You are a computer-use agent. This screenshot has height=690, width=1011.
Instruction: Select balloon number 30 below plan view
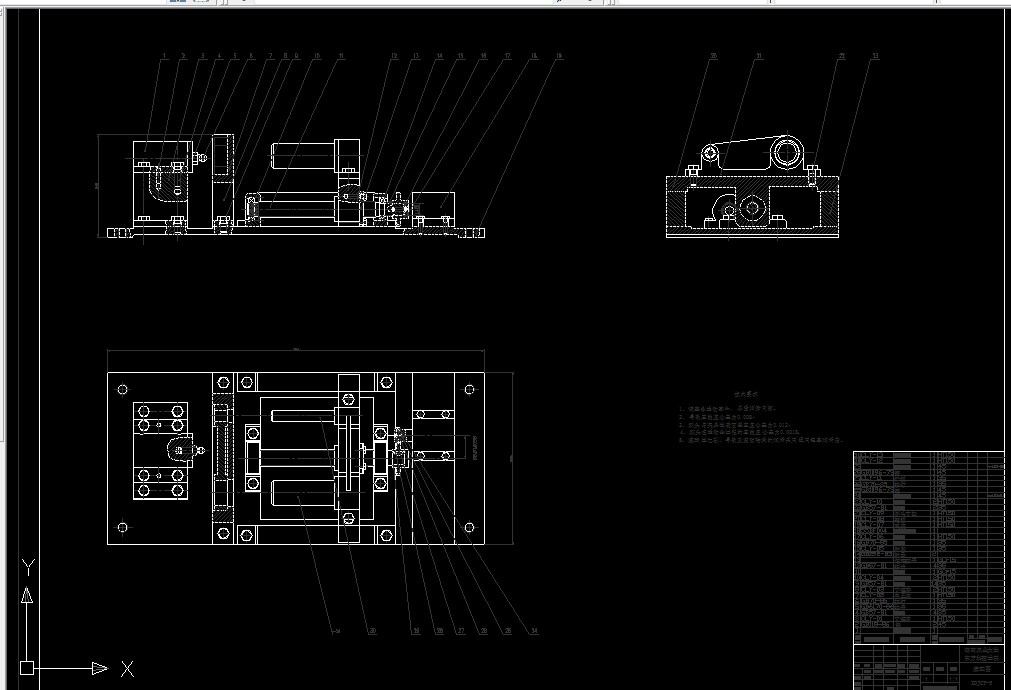coord(372,631)
